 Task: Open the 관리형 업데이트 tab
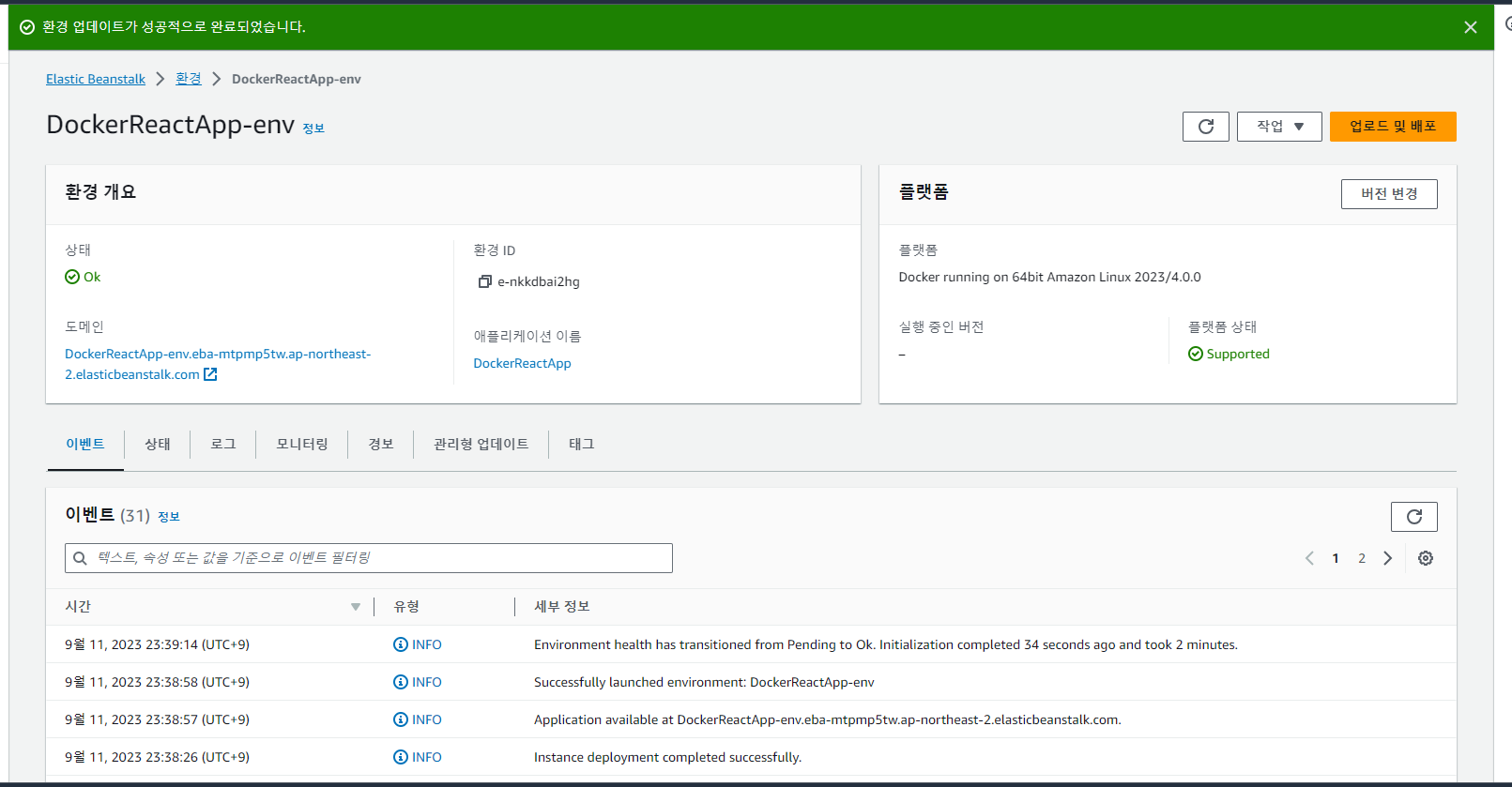(x=481, y=444)
